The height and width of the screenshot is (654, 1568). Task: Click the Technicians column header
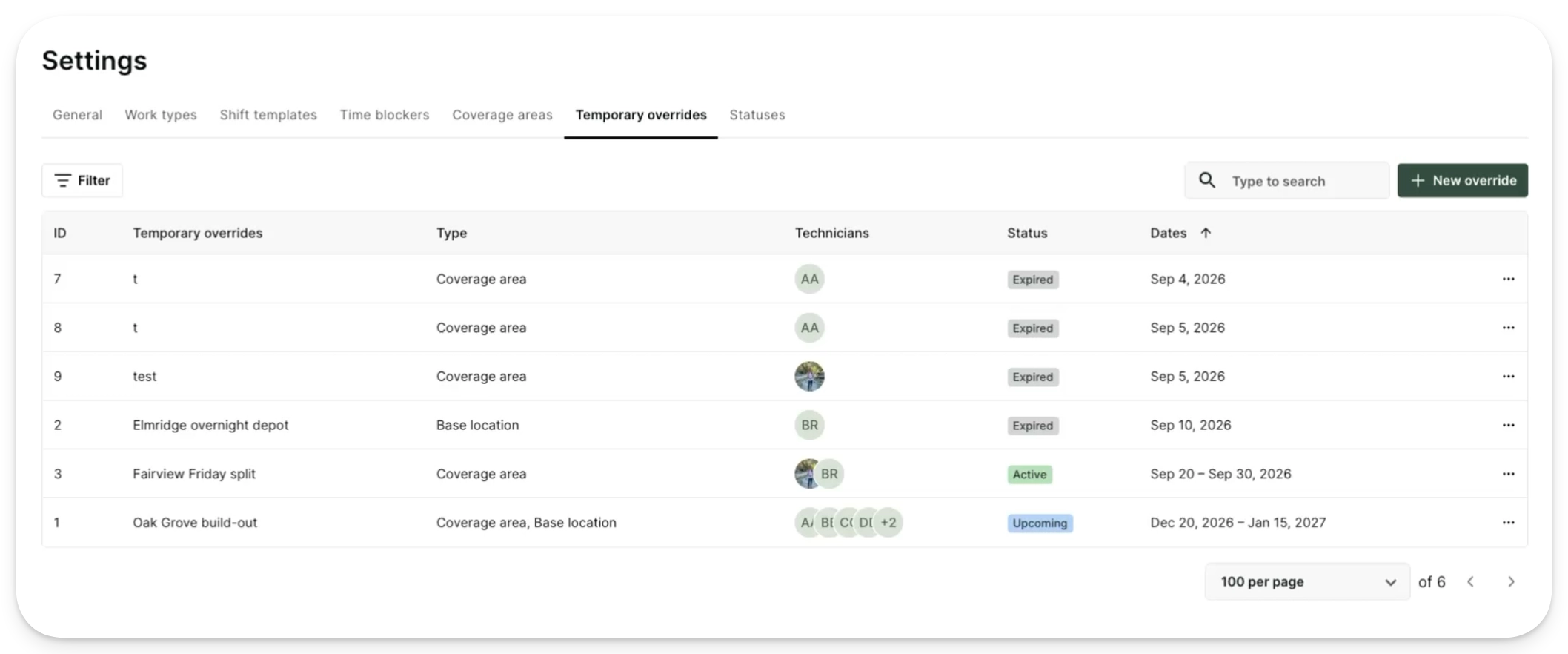tap(832, 233)
